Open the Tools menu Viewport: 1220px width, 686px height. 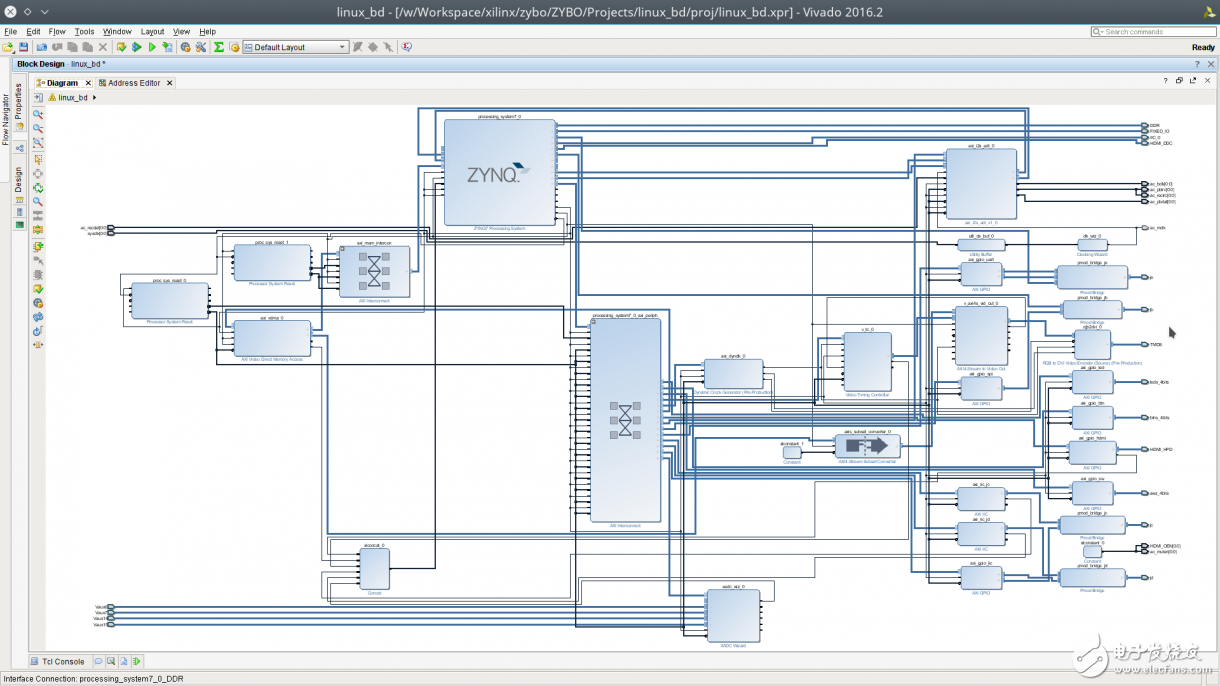coord(84,32)
